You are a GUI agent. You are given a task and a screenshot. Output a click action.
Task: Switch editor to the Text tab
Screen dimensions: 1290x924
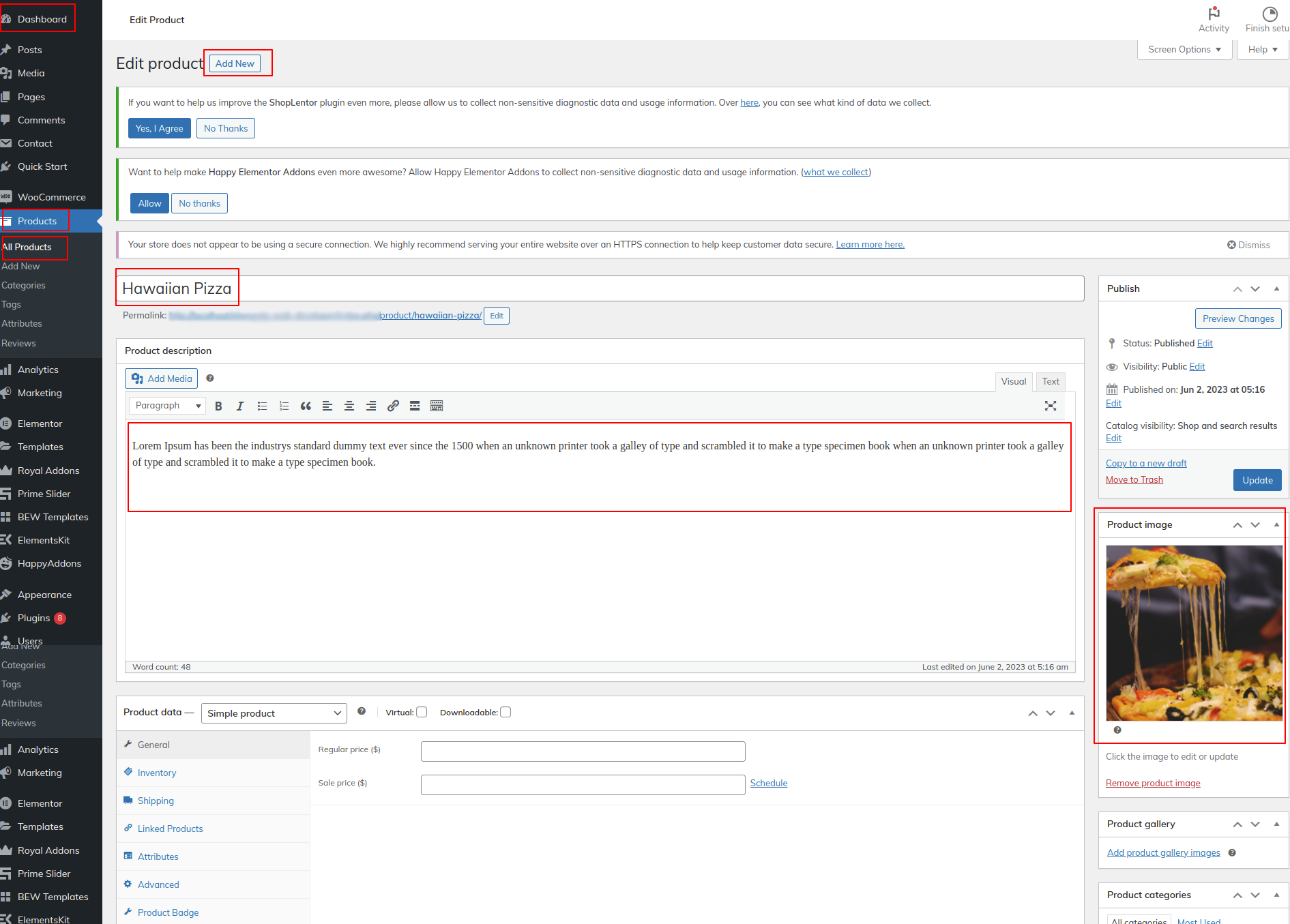point(1051,382)
